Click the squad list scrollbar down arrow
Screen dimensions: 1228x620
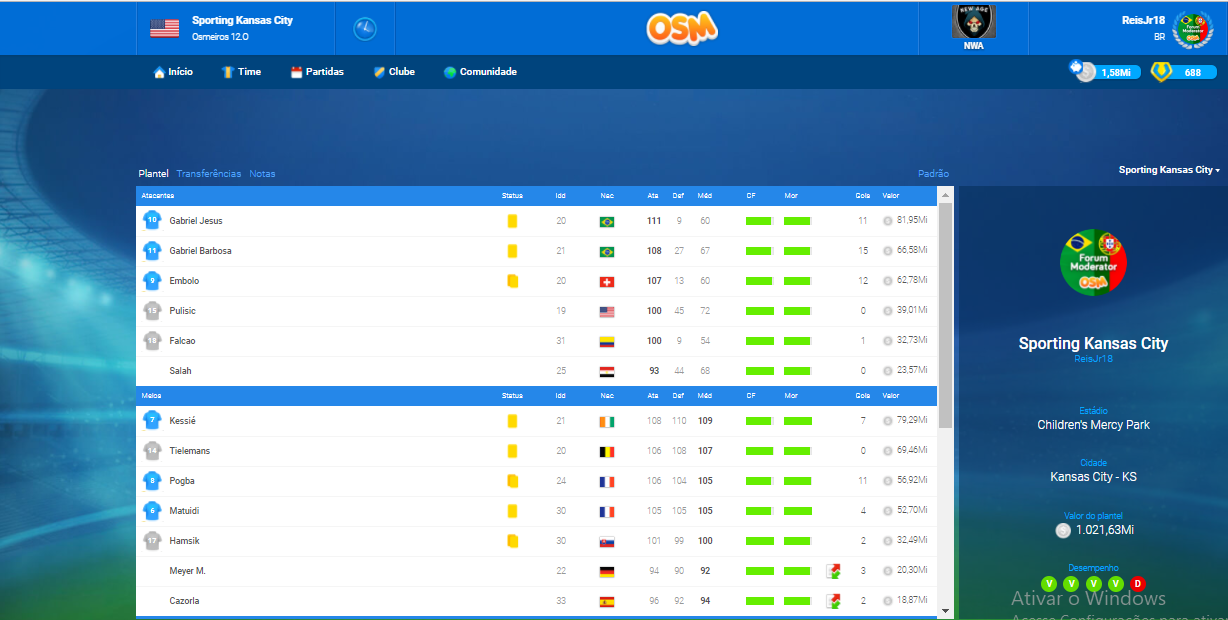tap(945, 610)
